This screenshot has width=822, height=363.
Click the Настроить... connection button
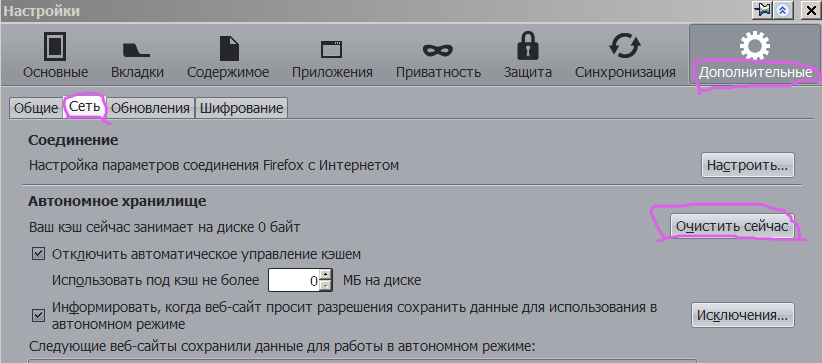pyautogui.click(x=748, y=165)
